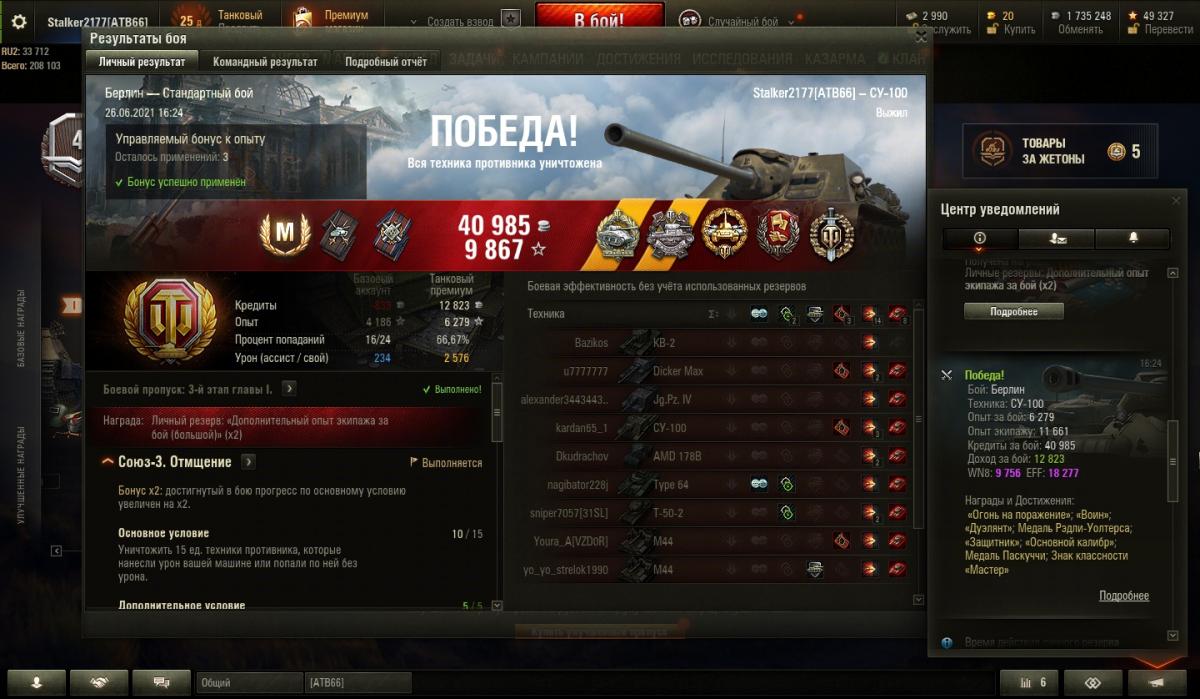The width and height of the screenshot is (1200, 699).
Task: Open the settings gear in top-left corner
Action: [x=18, y=22]
